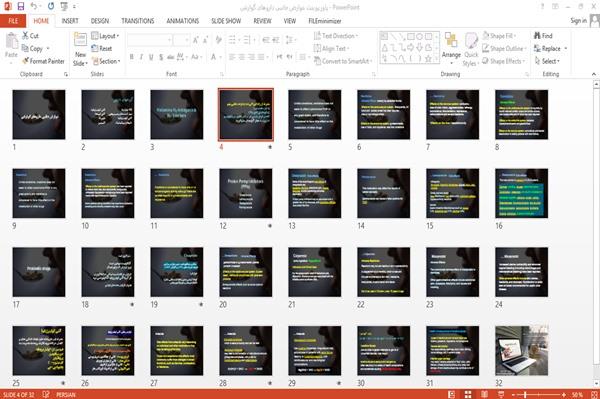Viewport: 600px width, 399px height.
Task: Click Reset slide command
Action: (x=102, y=48)
